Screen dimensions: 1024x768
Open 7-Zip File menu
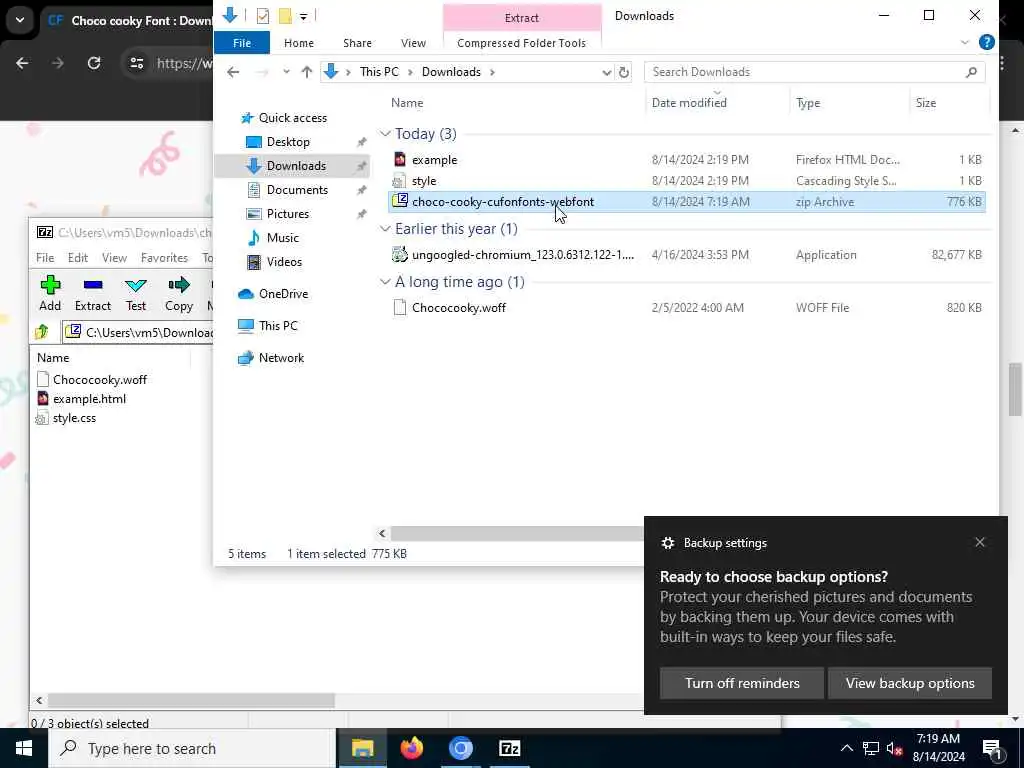pos(45,257)
